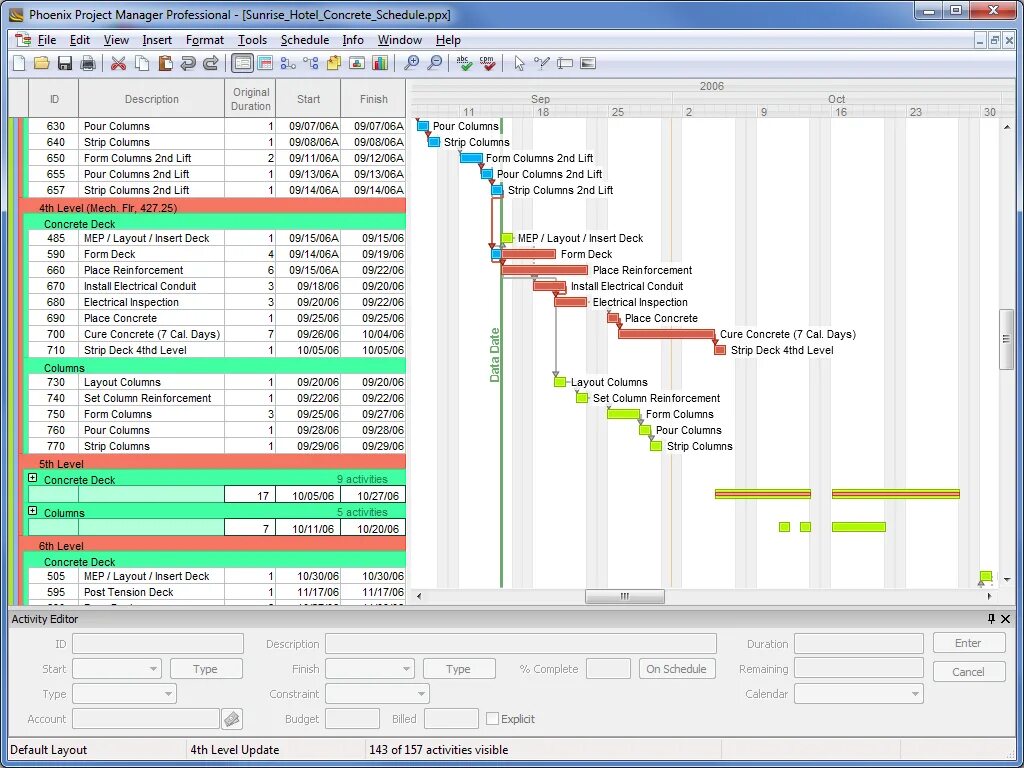
Task: Open the network diagram view icon
Action: click(x=288, y=63)
